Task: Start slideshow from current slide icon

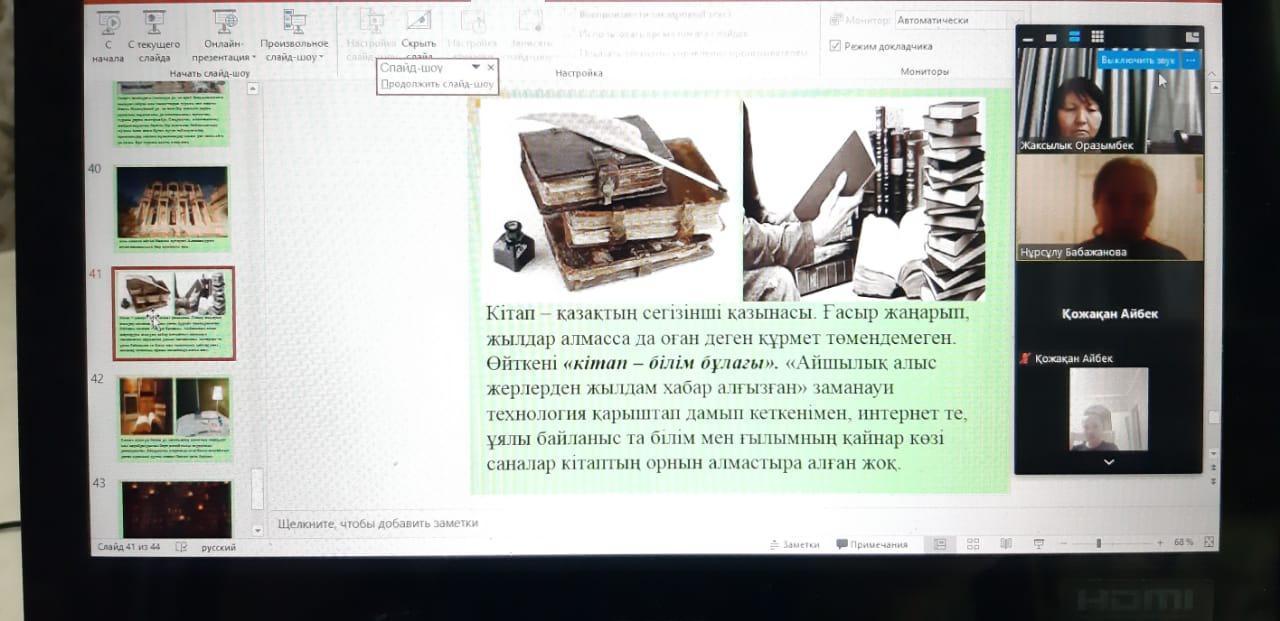Action: [154, 24]
